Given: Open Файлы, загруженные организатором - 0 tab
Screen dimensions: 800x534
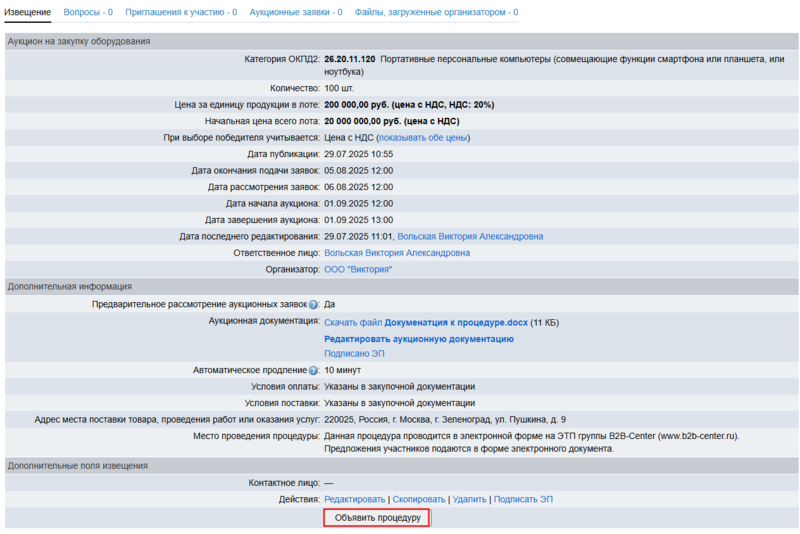Looking at the screenshot, I should pos(436,12).
